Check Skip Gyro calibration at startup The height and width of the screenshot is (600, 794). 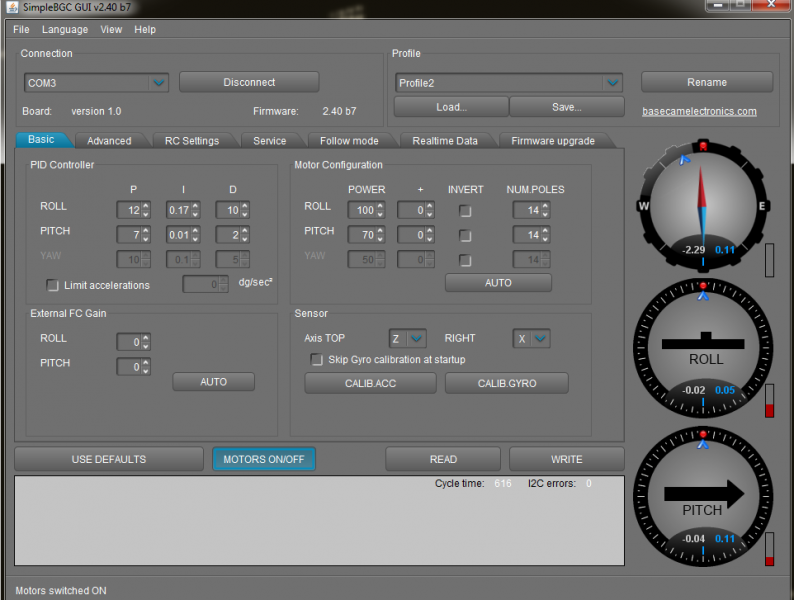(x=317, y=360)
